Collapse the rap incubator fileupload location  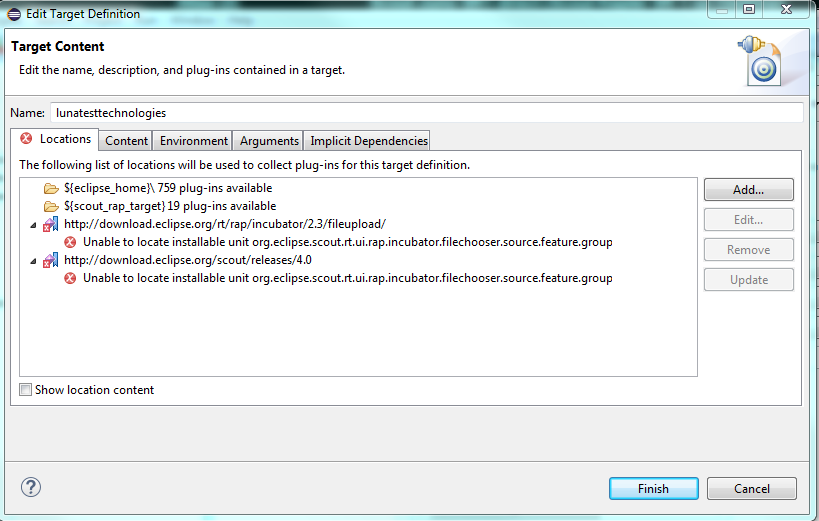33,225
